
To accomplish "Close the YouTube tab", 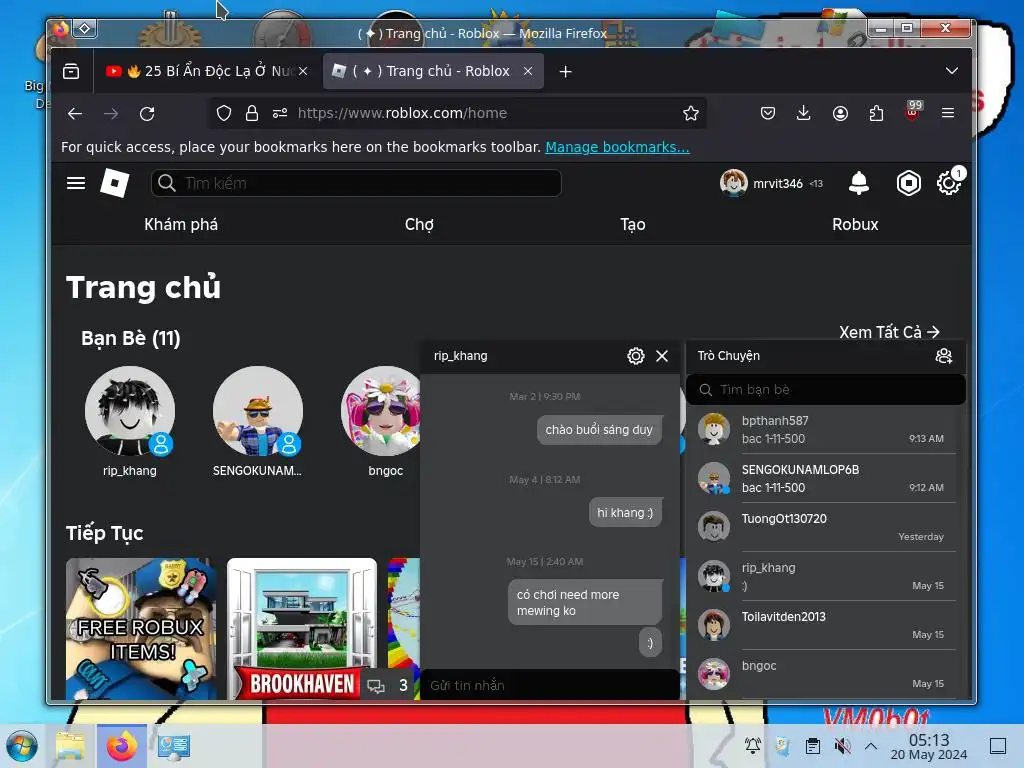I will point(303,71).
